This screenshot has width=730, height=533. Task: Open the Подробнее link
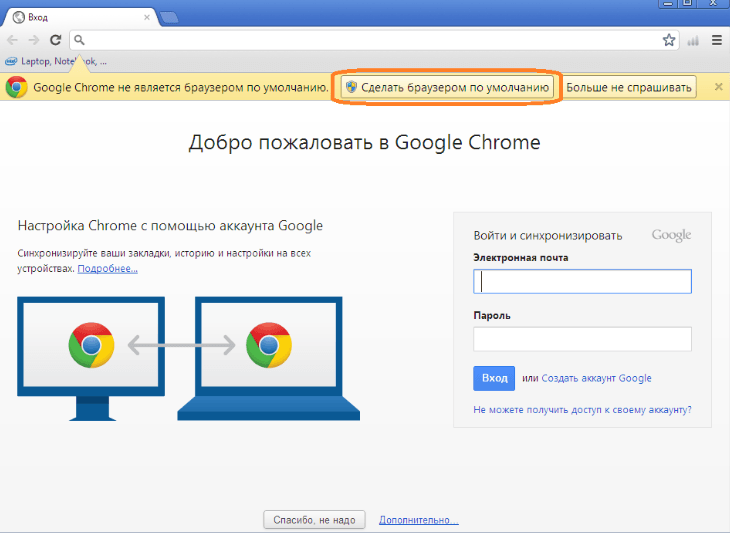click(x=108, y=269)
